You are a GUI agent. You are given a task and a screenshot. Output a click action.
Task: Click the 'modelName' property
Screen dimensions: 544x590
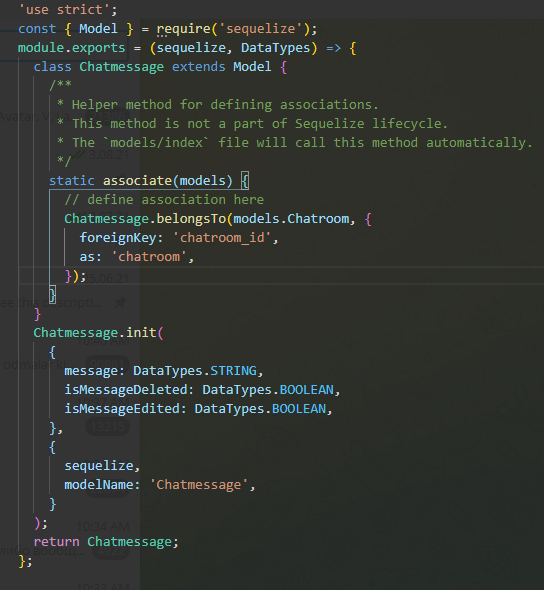click(x=99, y=485)
